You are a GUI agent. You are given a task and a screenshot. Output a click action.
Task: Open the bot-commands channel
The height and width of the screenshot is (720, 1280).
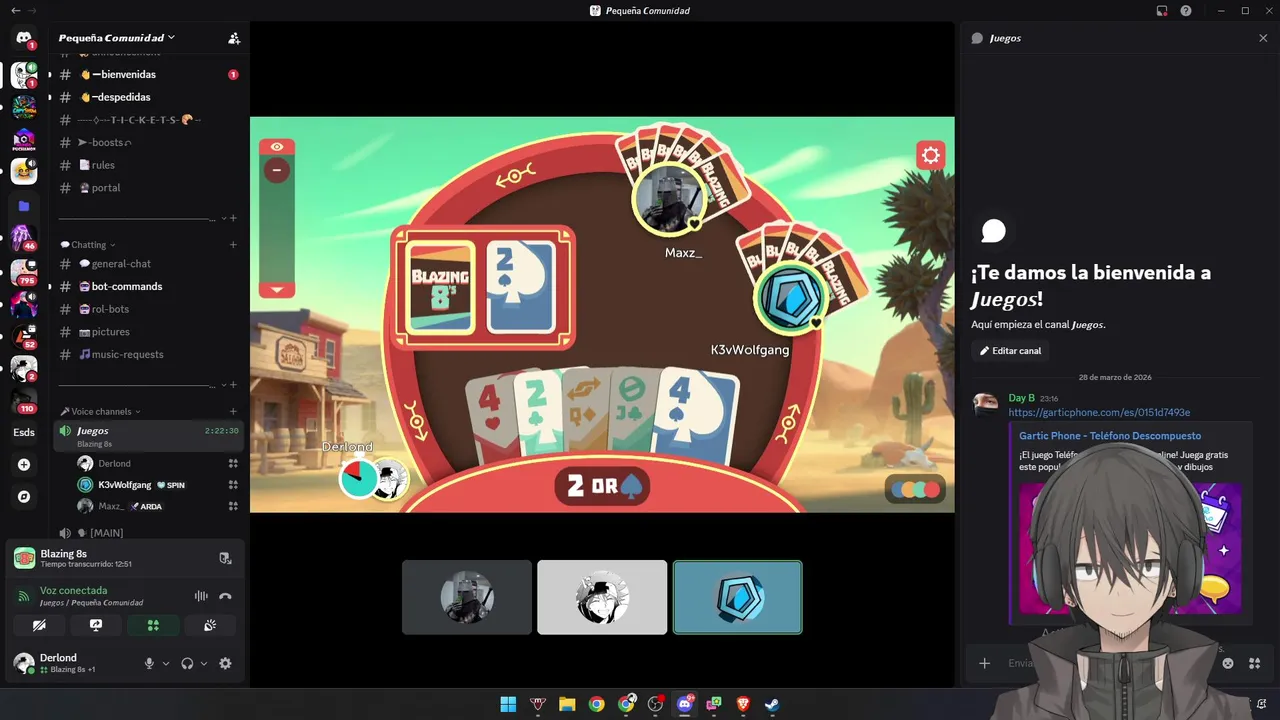(147, 286)
